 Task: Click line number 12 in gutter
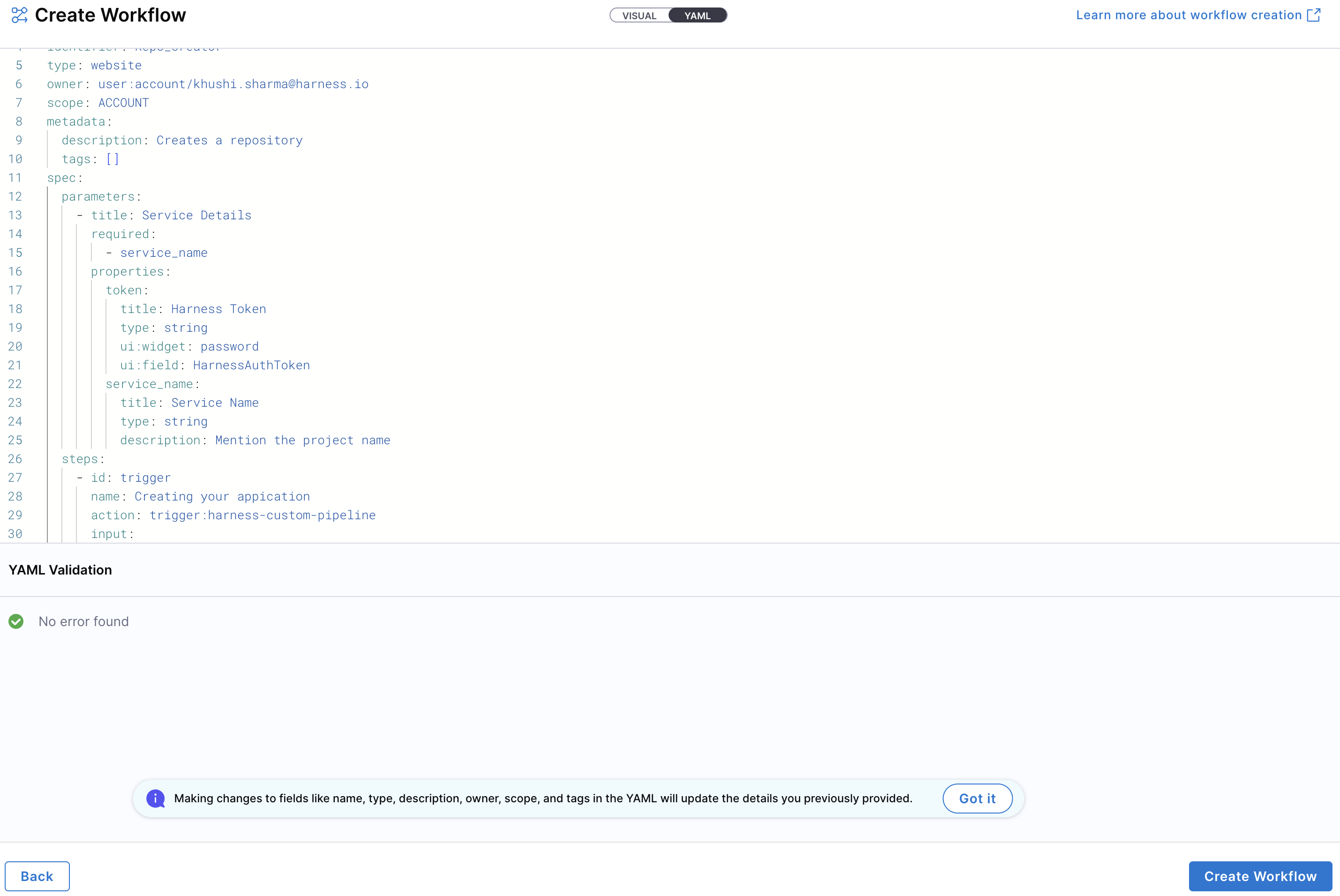click(x=15, y=196)
